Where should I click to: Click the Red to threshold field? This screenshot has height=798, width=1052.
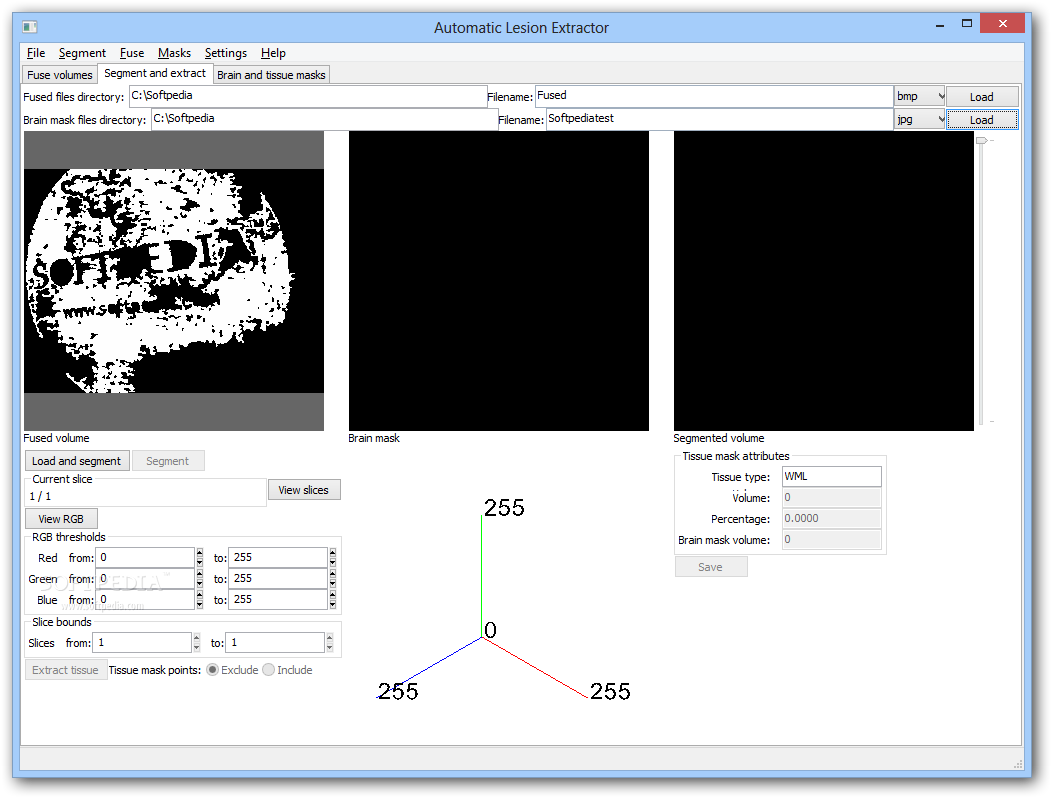tap(278, 558)
